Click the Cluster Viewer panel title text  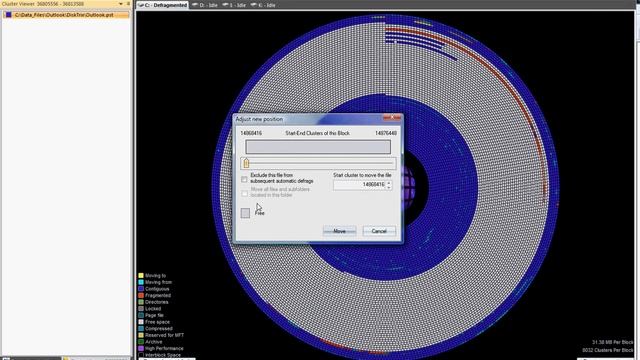point(43,4)
